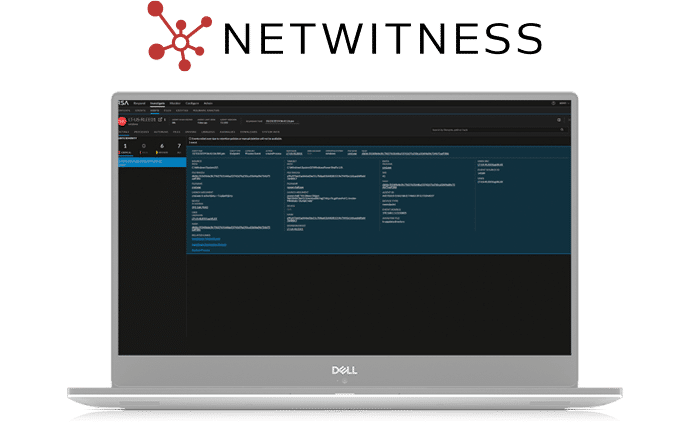Open the host Processes tab
The height and width of the screenshot is (424, 689).
(x=141, y=132)
